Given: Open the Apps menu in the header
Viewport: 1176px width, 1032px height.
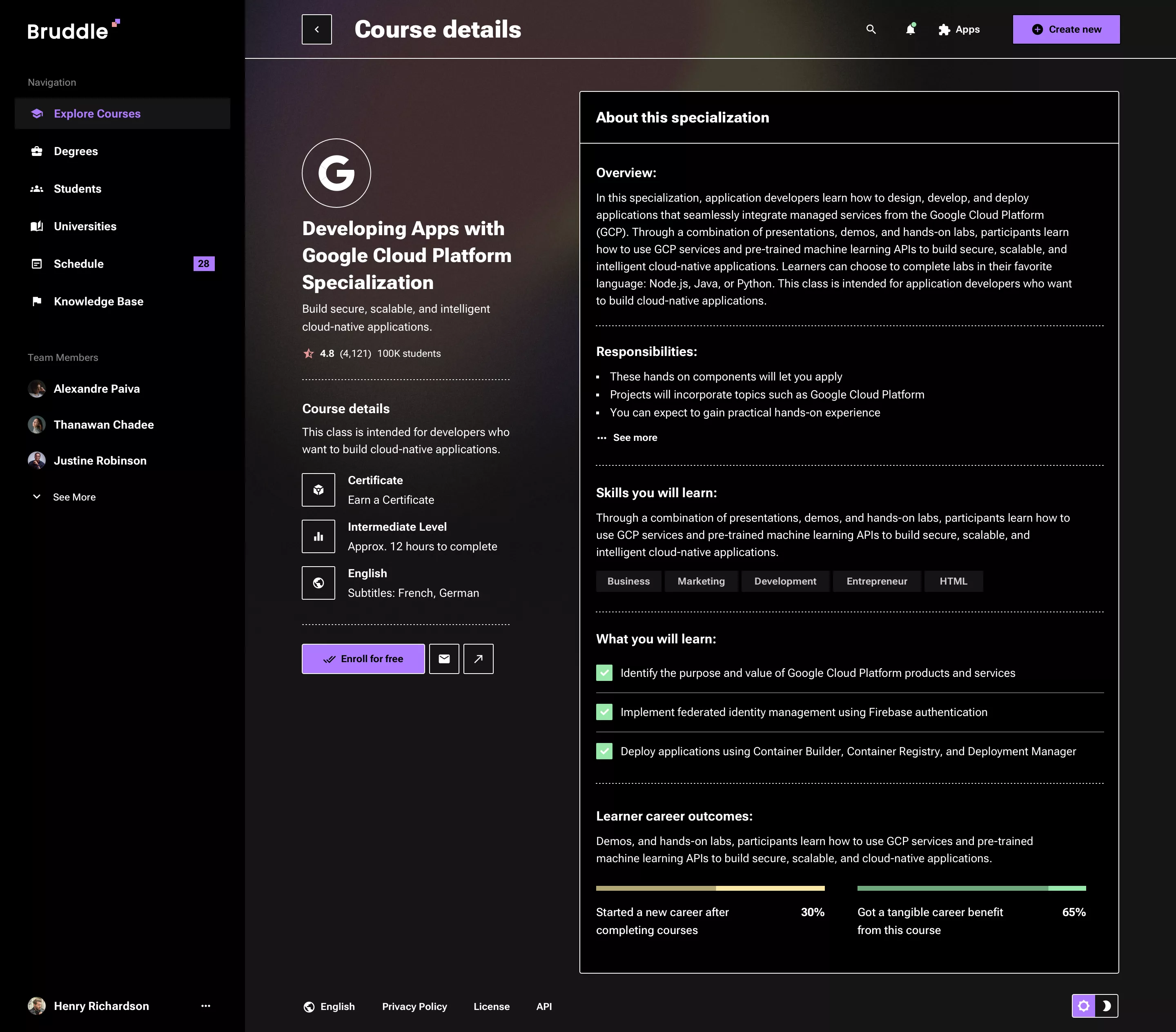Looking at the screenshot, I should pos(959,29).
